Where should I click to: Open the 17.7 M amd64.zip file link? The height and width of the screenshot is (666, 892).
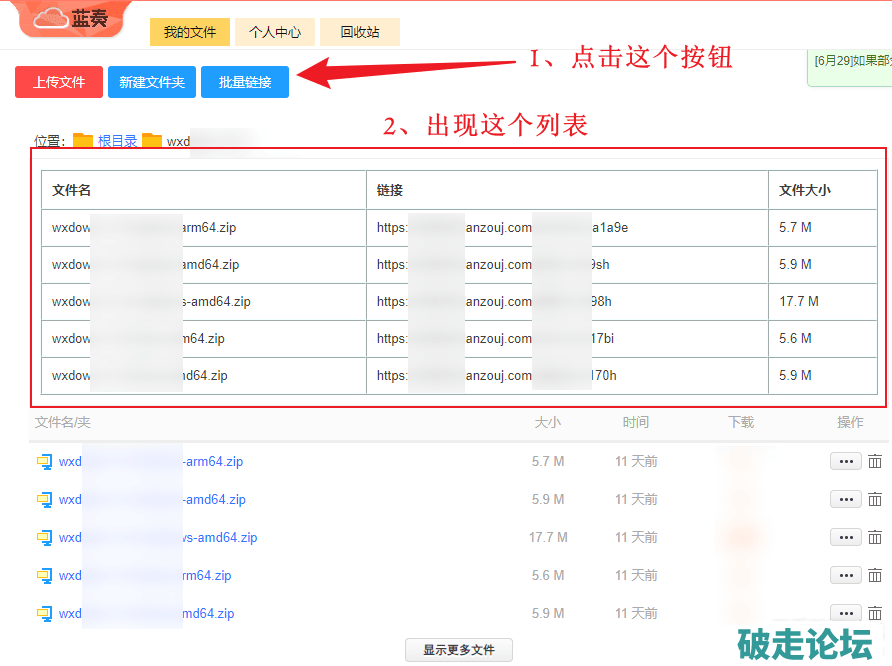click(x=220, y=538)
